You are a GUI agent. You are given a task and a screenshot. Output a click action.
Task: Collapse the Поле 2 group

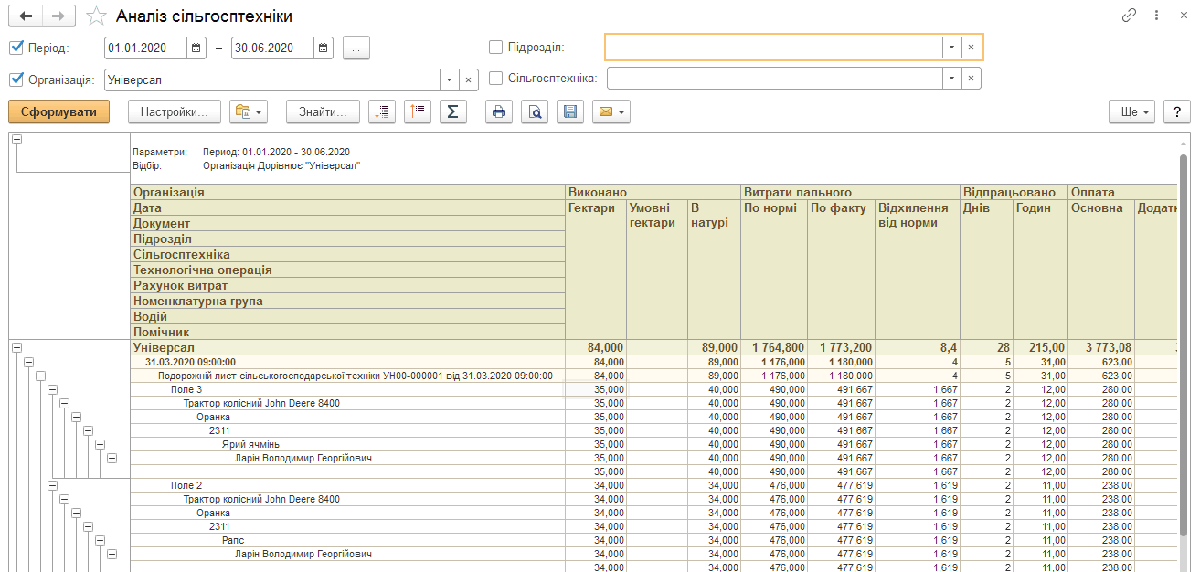pos(52,485)
